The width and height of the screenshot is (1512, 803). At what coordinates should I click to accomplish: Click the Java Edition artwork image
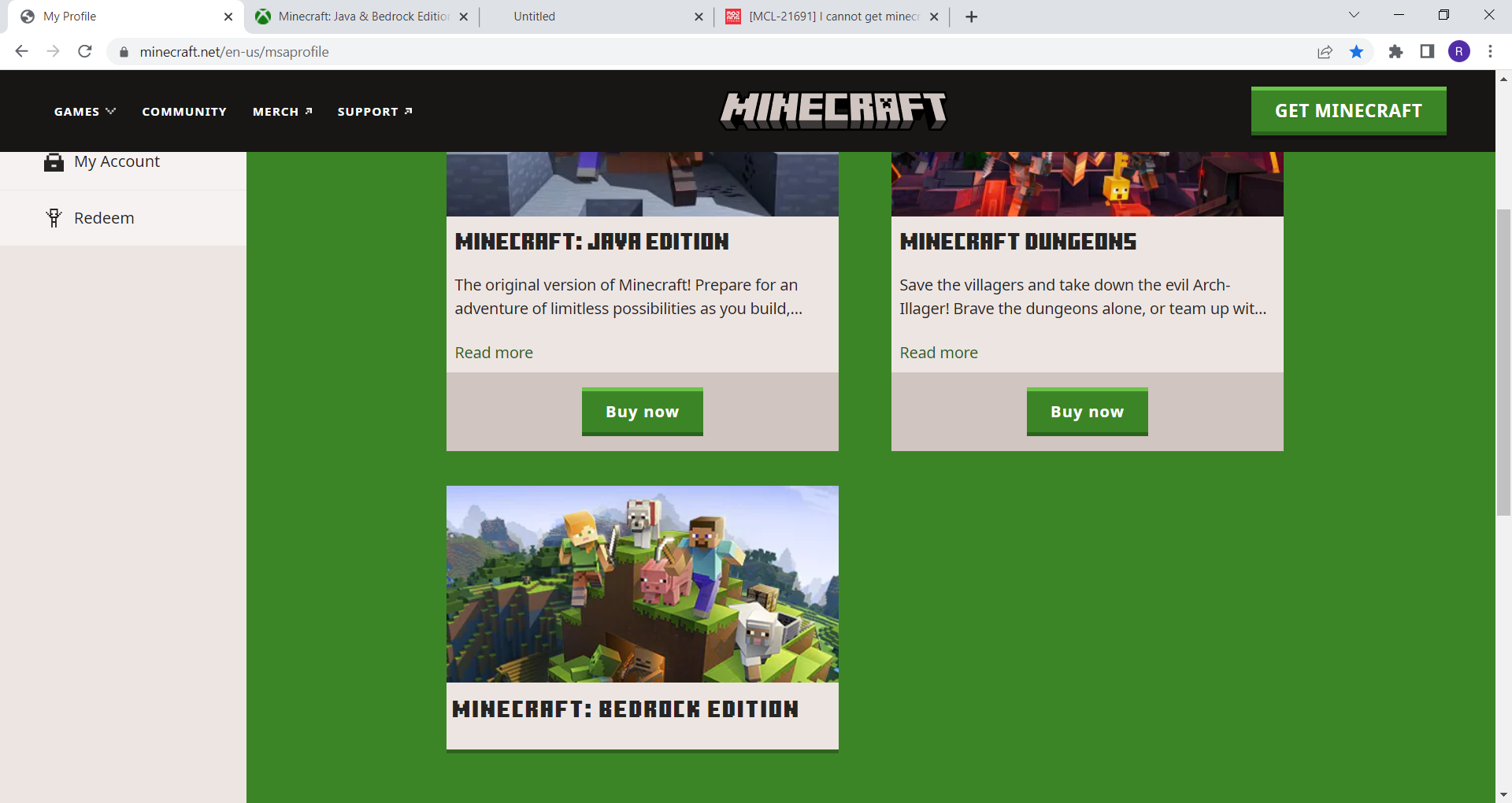pyautogui.click(x=642, y=184)
